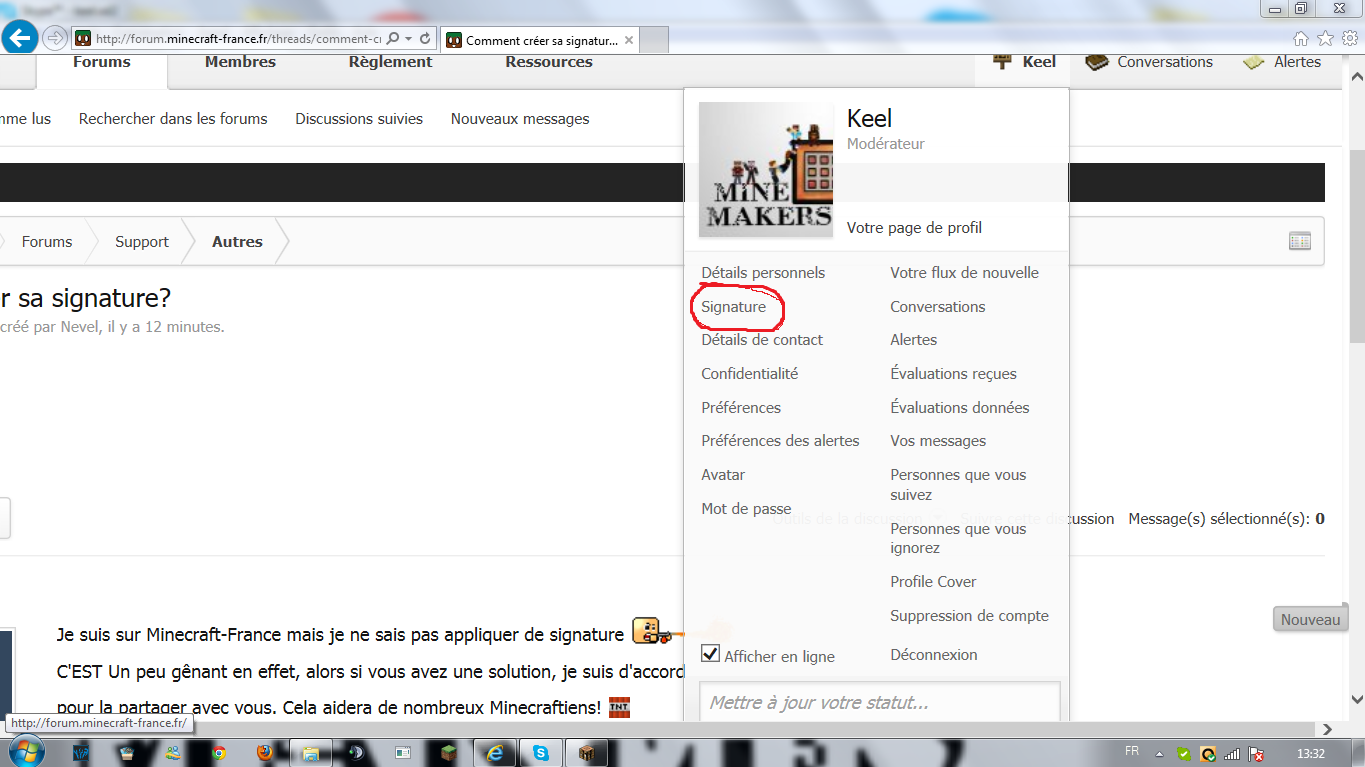
Task: Open a new blank browser tab
Action: click(x=653, y=40)
